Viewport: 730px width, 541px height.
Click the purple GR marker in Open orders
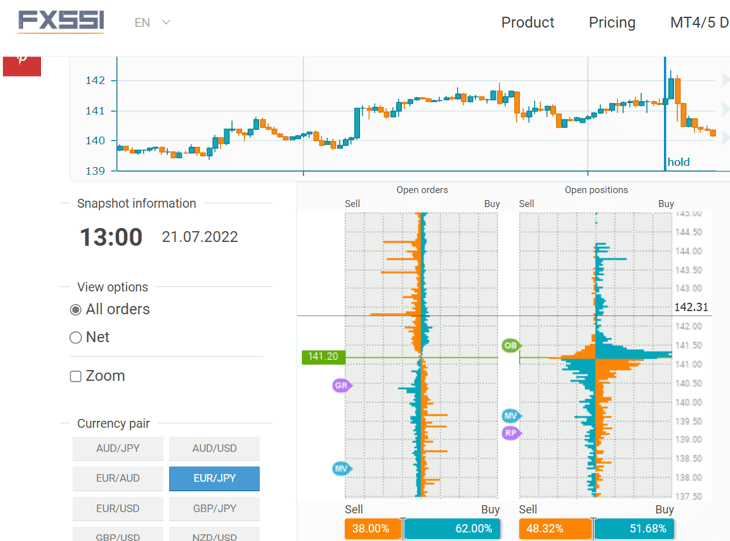pos(342,385)
